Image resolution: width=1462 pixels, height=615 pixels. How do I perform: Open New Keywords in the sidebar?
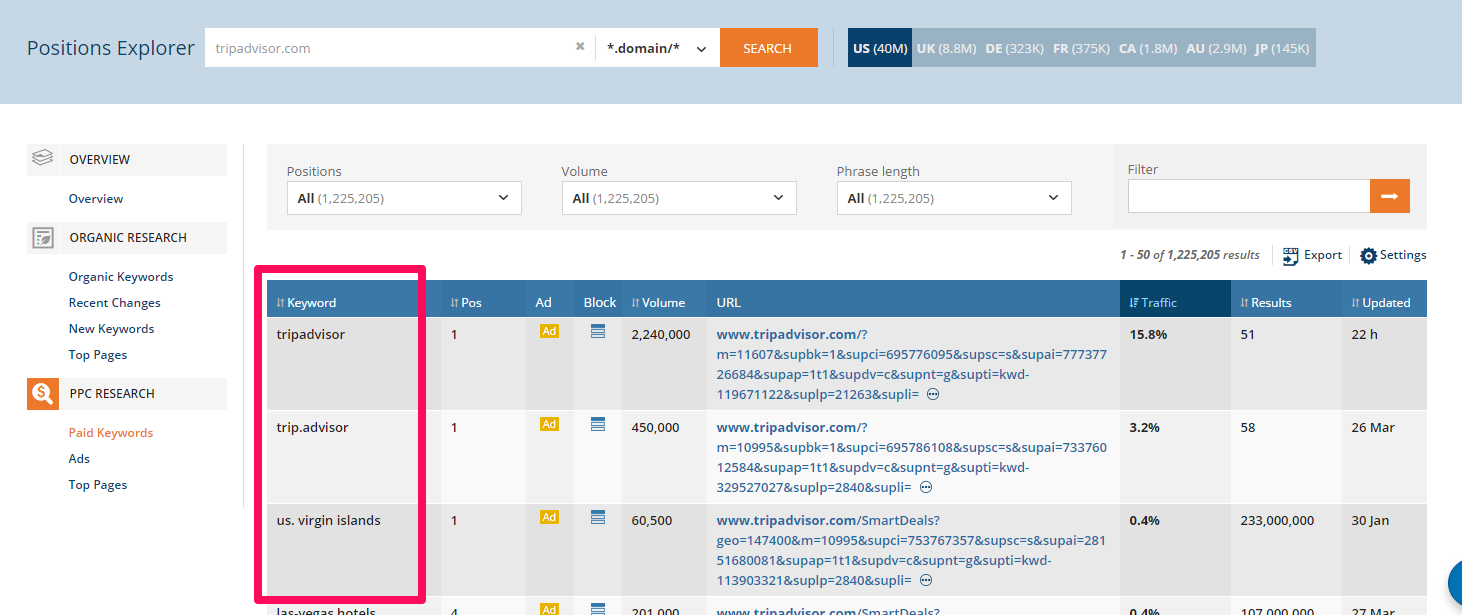111,329
